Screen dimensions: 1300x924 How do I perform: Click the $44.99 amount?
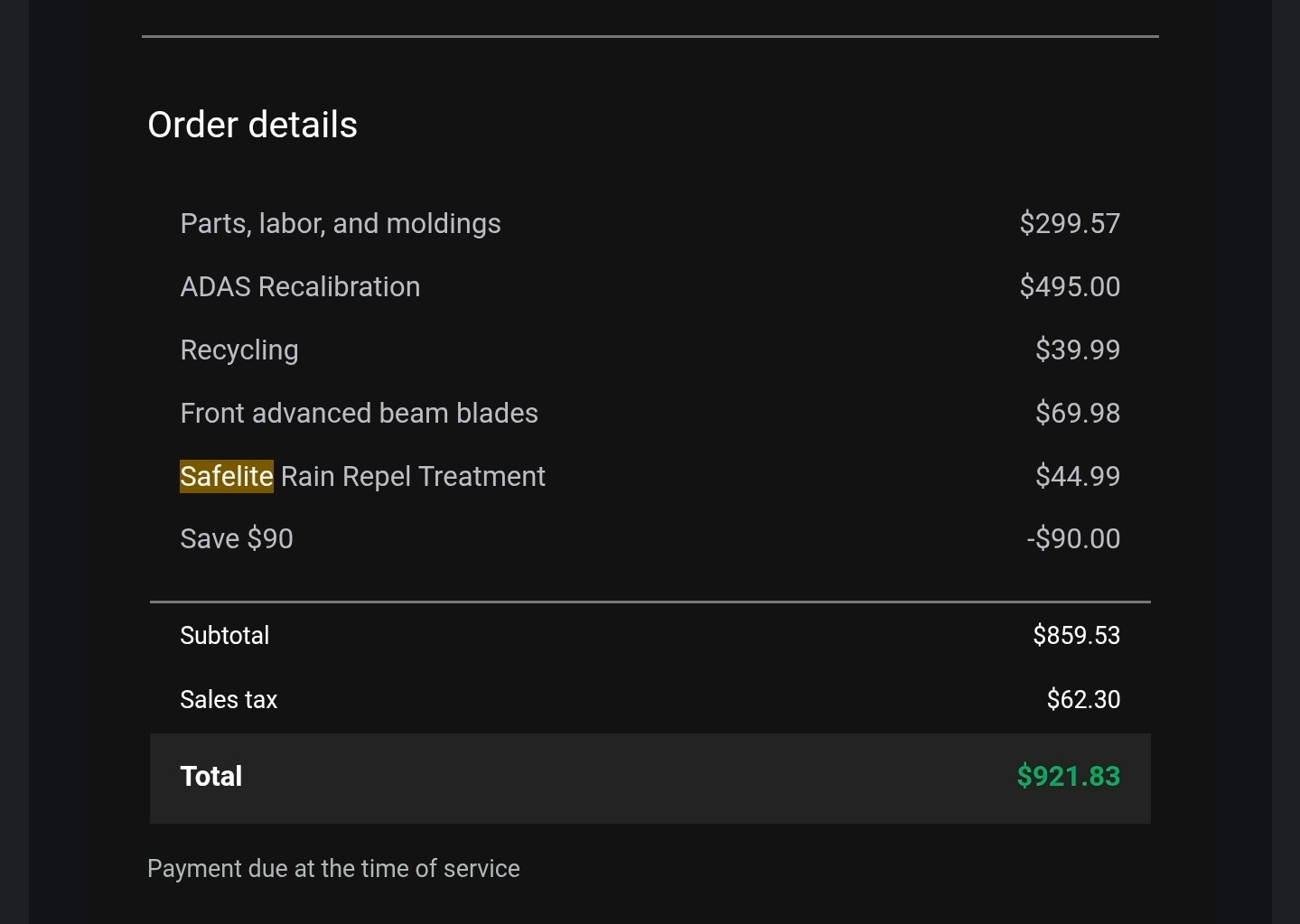[x=1078, y=476]
